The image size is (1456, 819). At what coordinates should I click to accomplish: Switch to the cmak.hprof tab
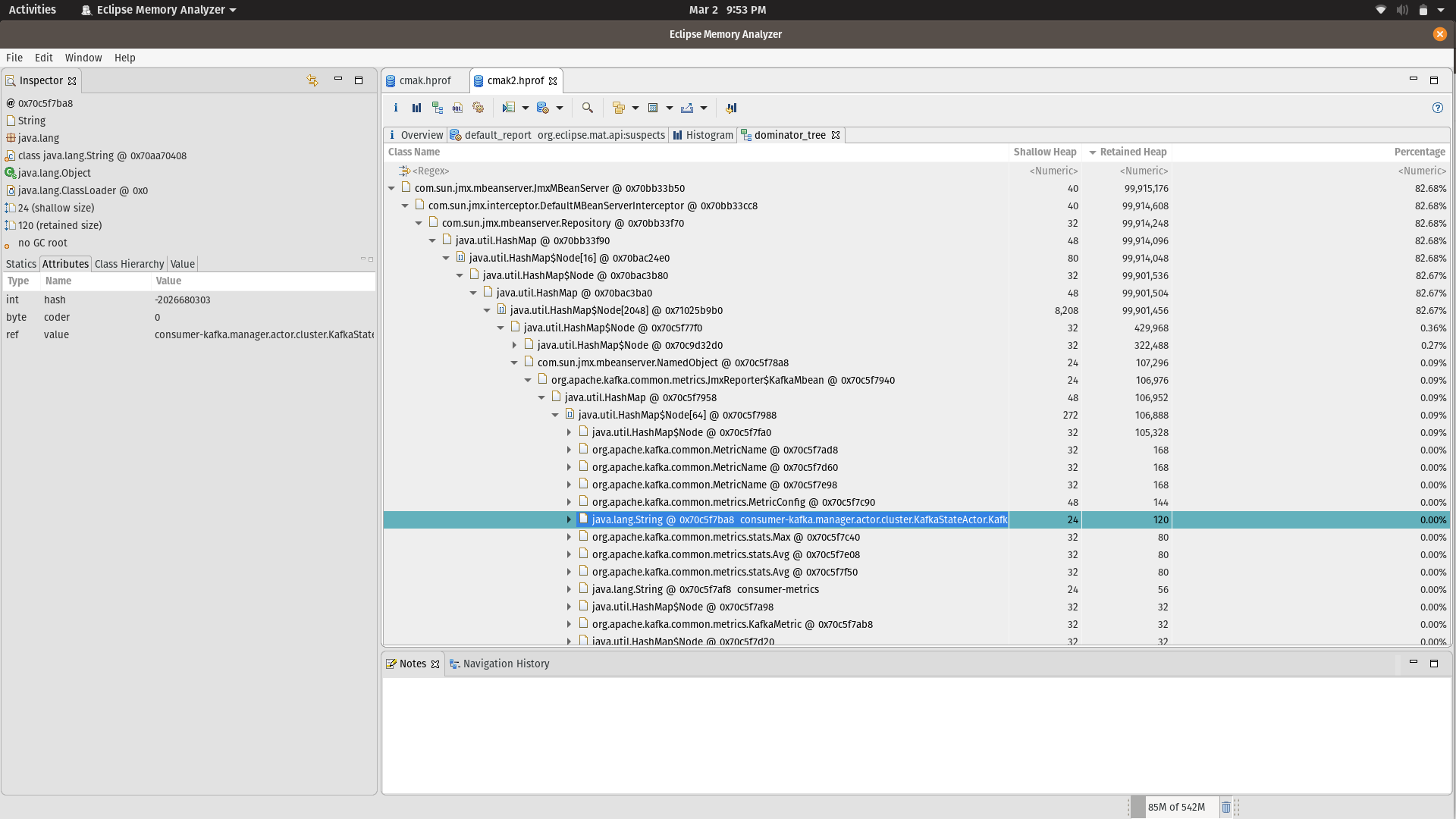coord(425,80)
